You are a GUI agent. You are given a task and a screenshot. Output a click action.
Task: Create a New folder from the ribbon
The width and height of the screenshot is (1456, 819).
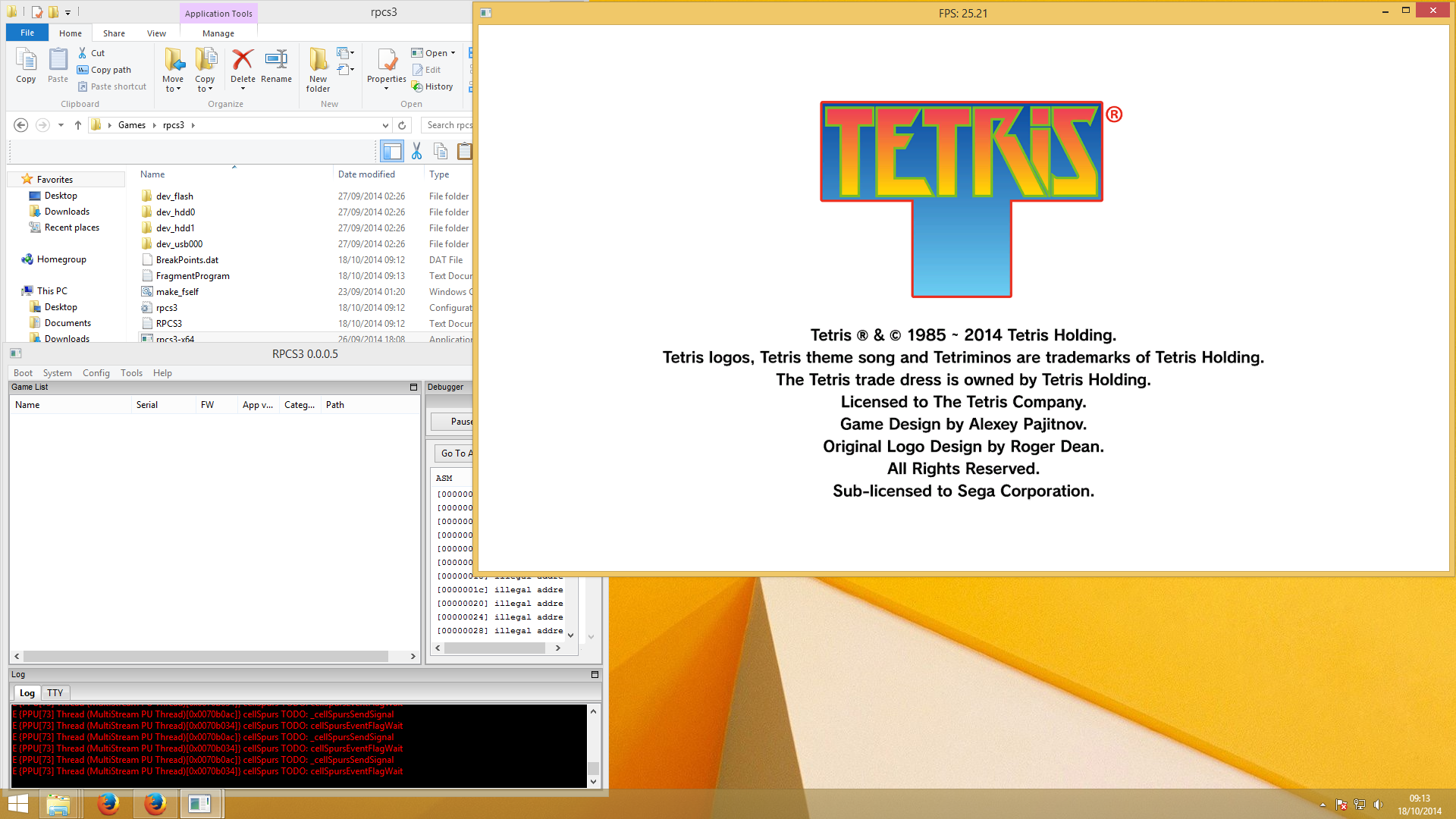point(318,70)
